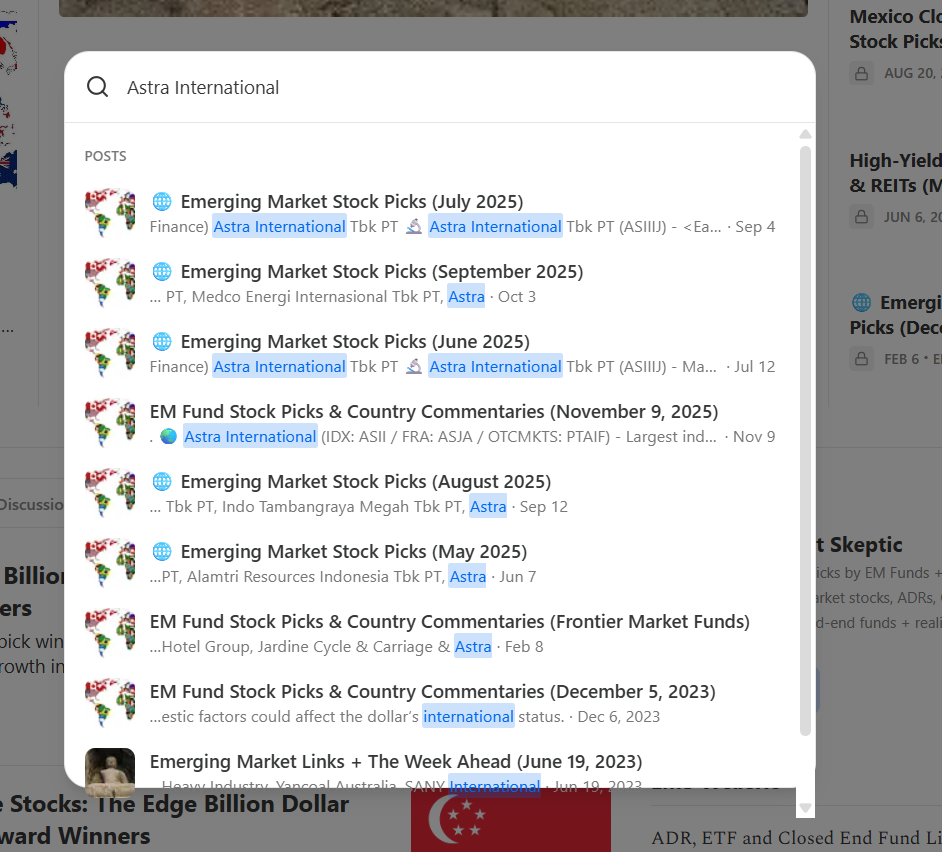Click Singapore flag image in background page
The height and width of the screenshot is (852, 942).
pos(511,820)
